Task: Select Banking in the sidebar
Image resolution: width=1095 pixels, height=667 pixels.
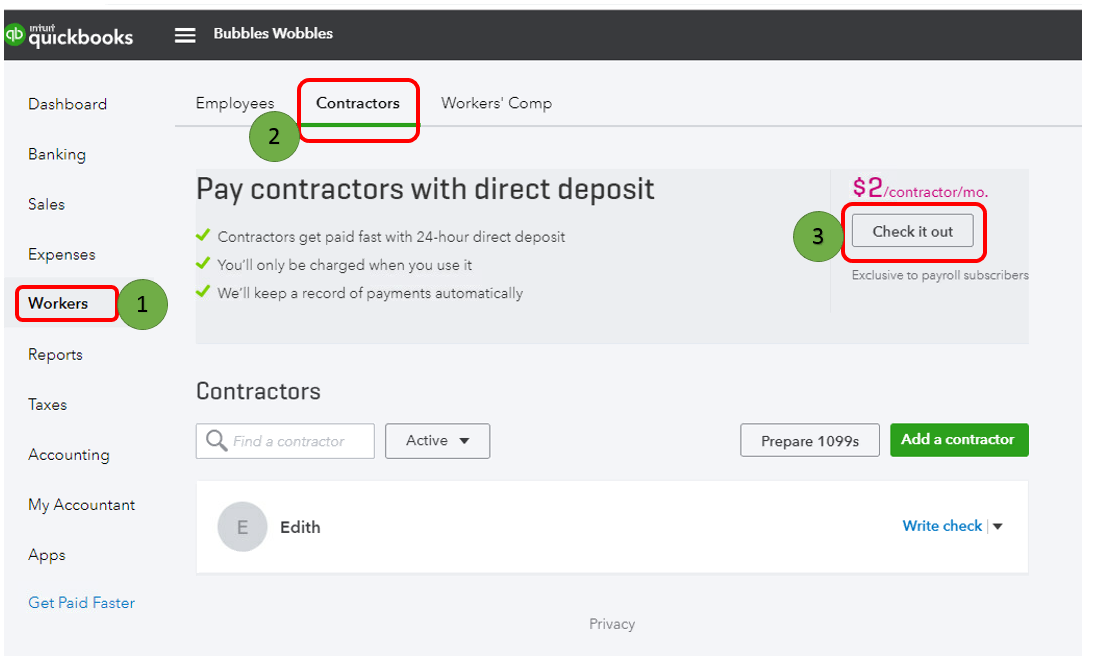Action: click(57, 154)
